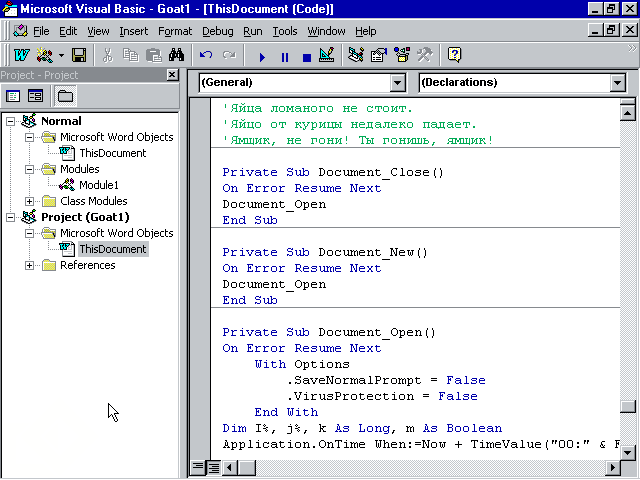Toggle Folders view in Project panel

[x=65, y=96]
